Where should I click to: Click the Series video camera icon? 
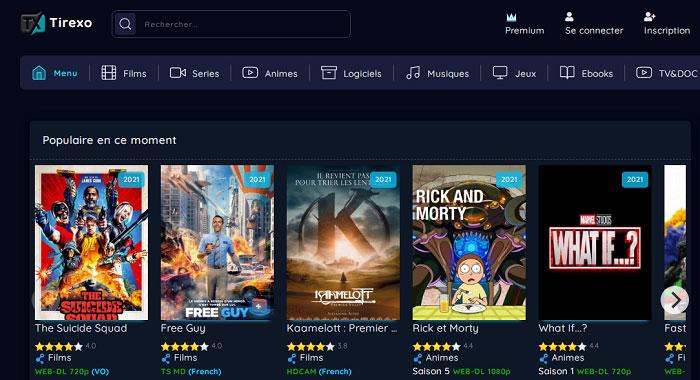(178, 73)
